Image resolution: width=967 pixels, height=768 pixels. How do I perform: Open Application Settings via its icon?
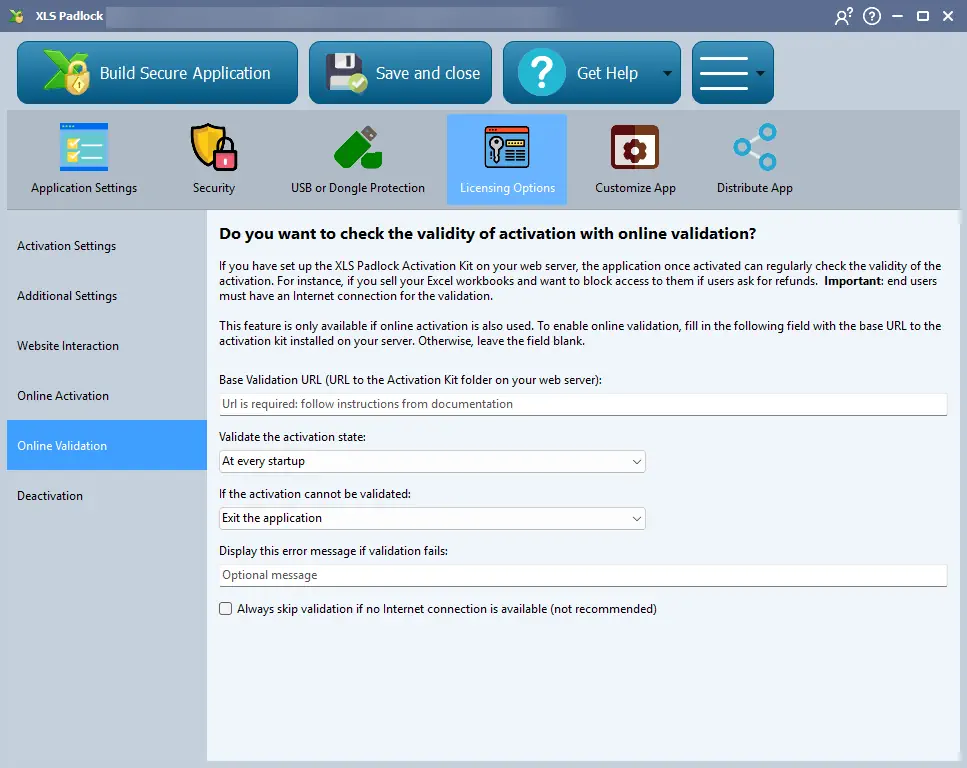(x=84, y=146)
